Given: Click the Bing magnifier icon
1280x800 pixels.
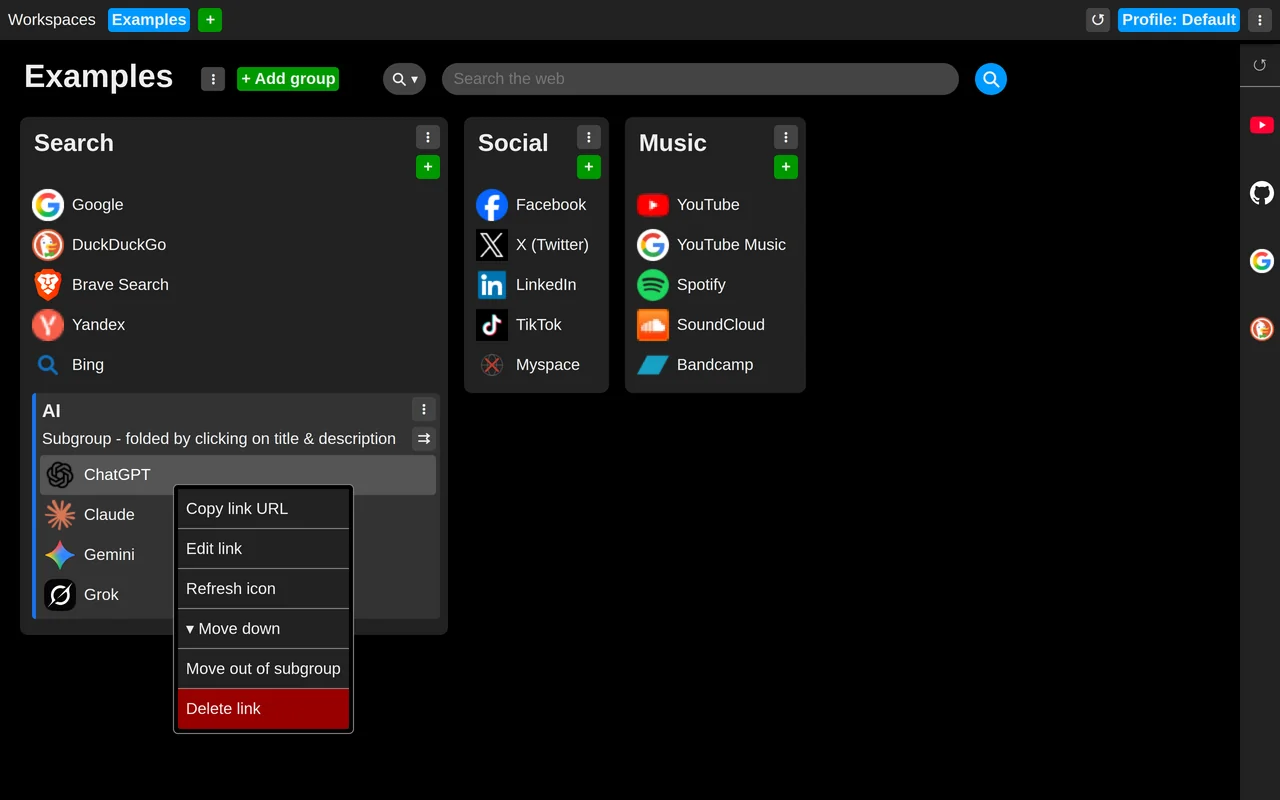Looking at the screenshot, I should (48, 365).
